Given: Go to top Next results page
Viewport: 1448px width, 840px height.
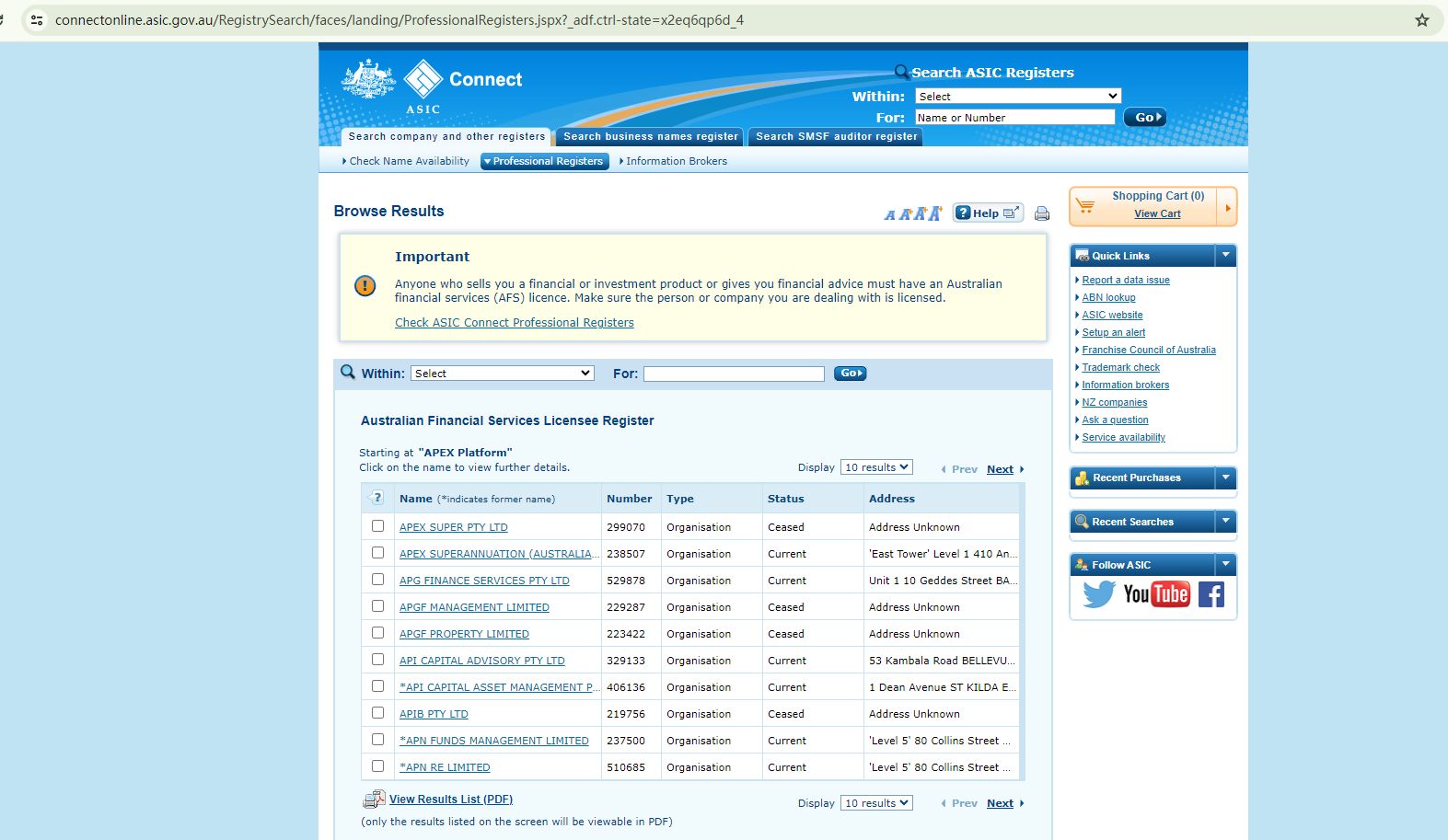Looking at the screenshot, I should 1000,469.
